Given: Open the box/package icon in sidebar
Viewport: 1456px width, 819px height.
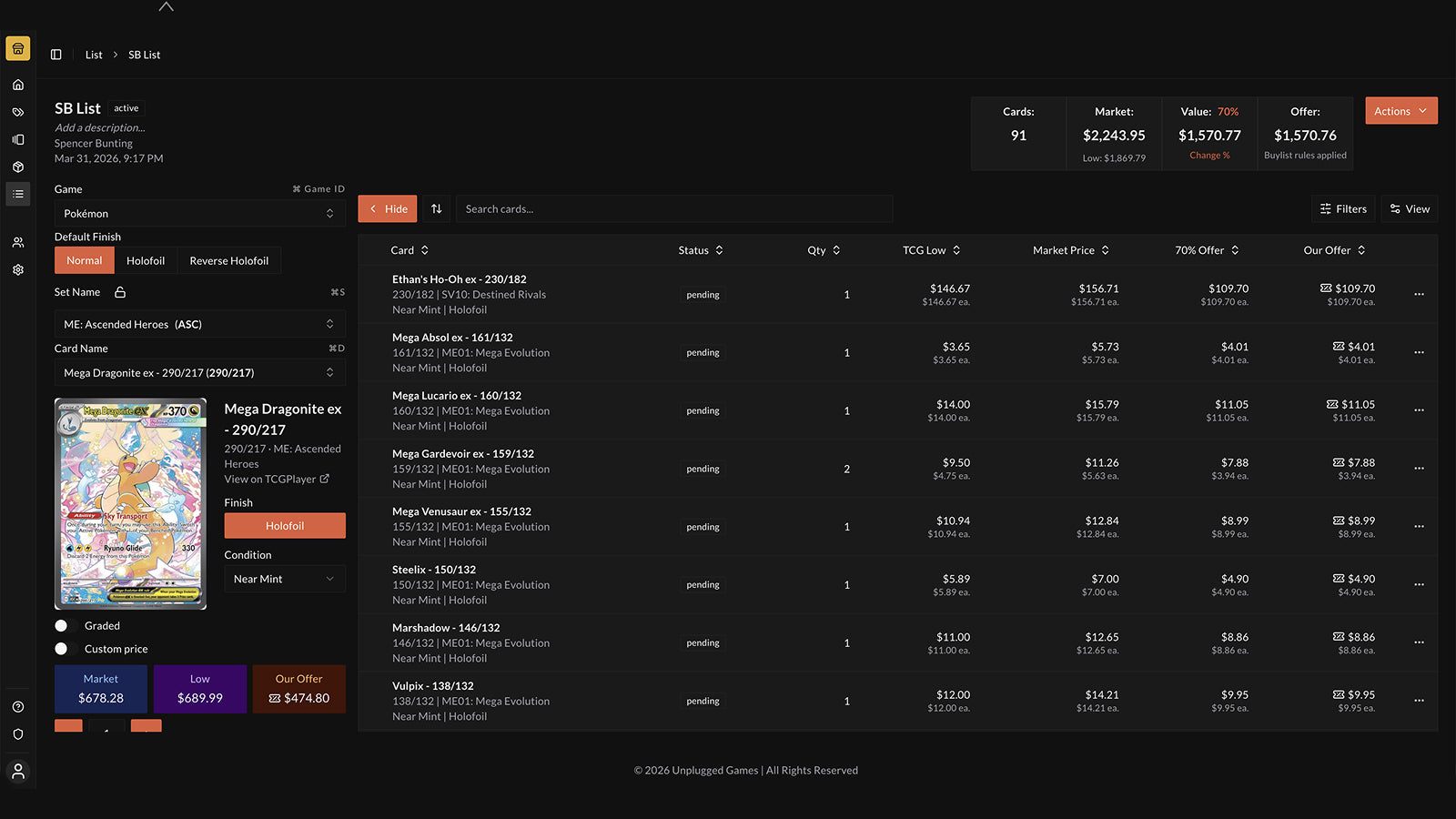Looking at the screenshot, I should coord(18,167).
